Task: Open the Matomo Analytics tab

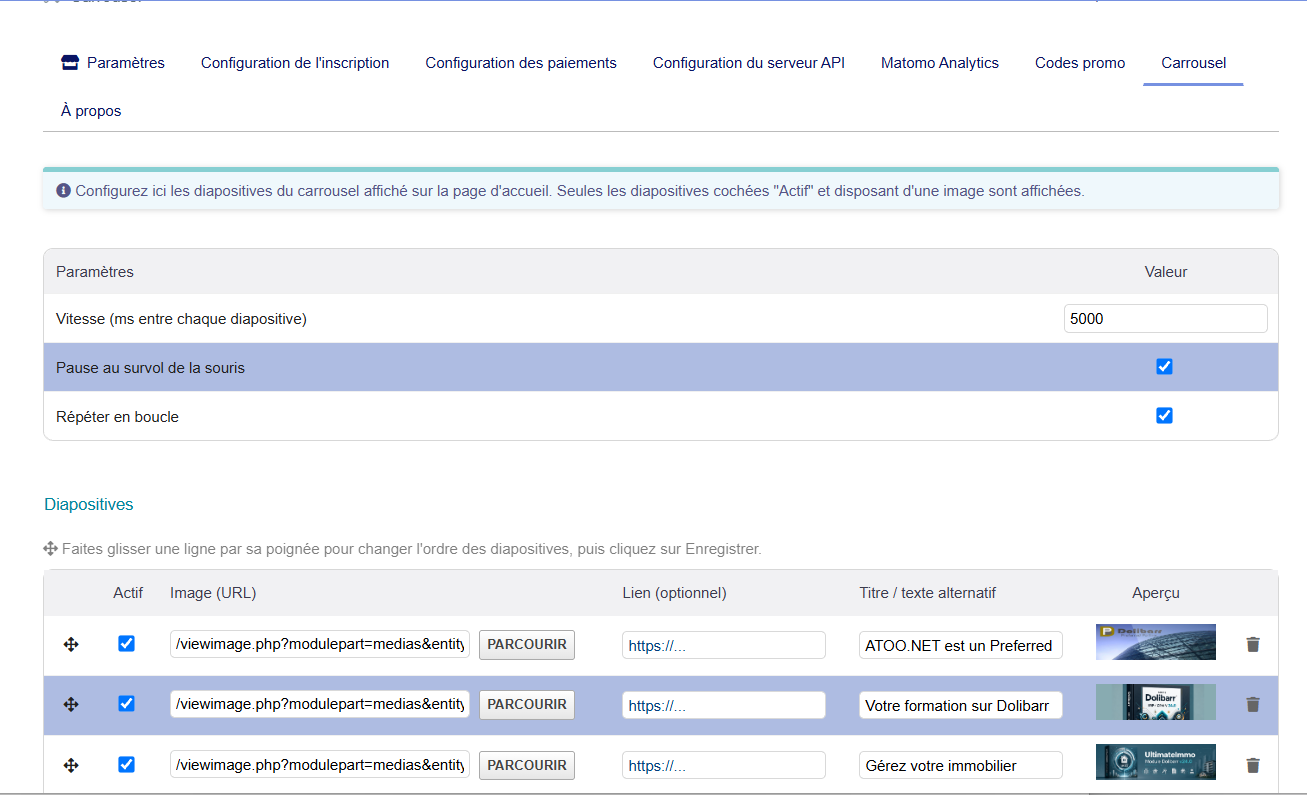Action: (940, 63)
